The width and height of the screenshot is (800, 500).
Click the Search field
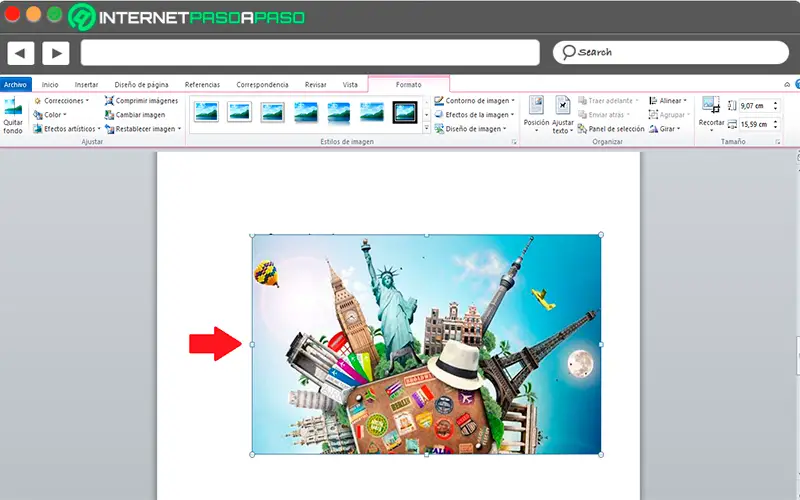click(670, 52)
